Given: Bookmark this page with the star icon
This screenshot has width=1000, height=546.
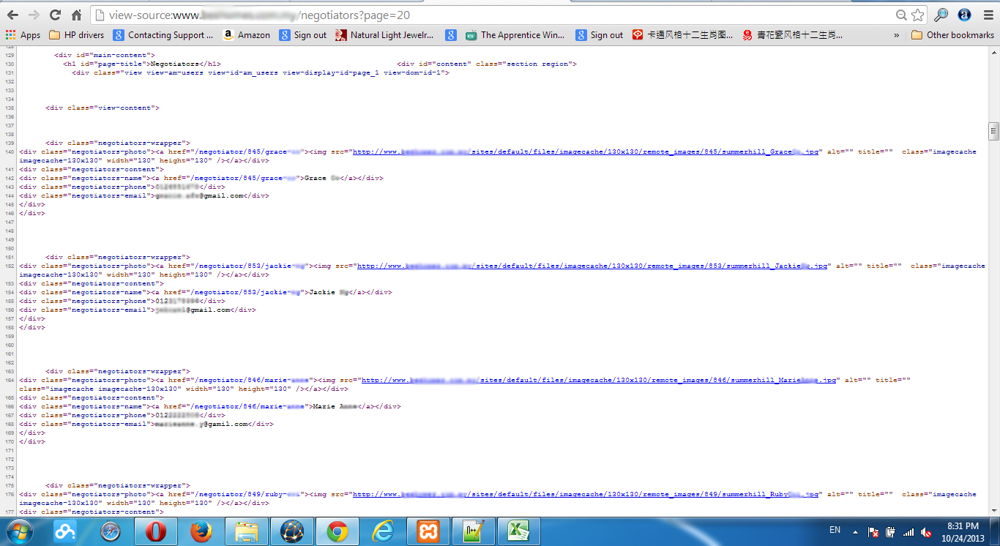Looking at the screenshot, I should (917, 15).
